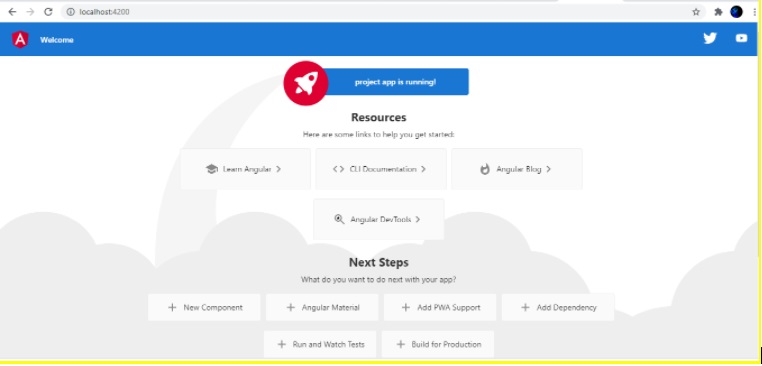
Task: Open the YouTube icon link
Action: tap(741, 38)
